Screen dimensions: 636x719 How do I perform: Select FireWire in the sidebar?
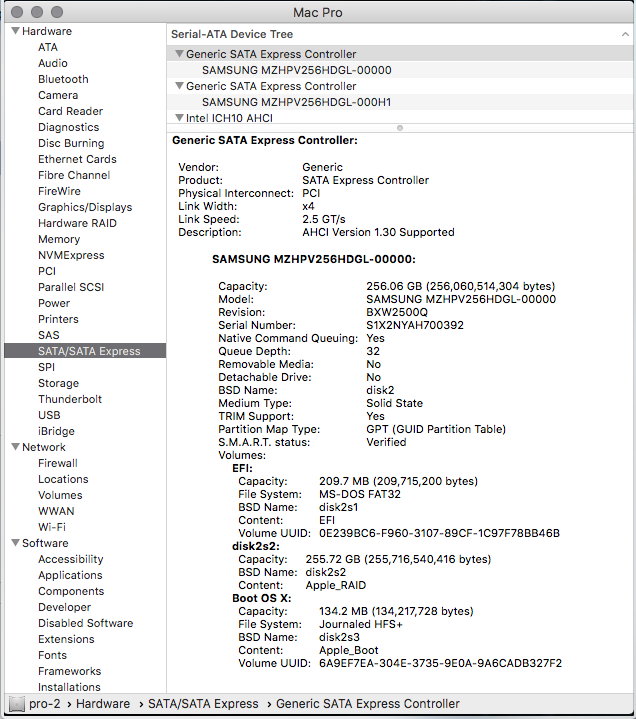click(x=59, y=191)
